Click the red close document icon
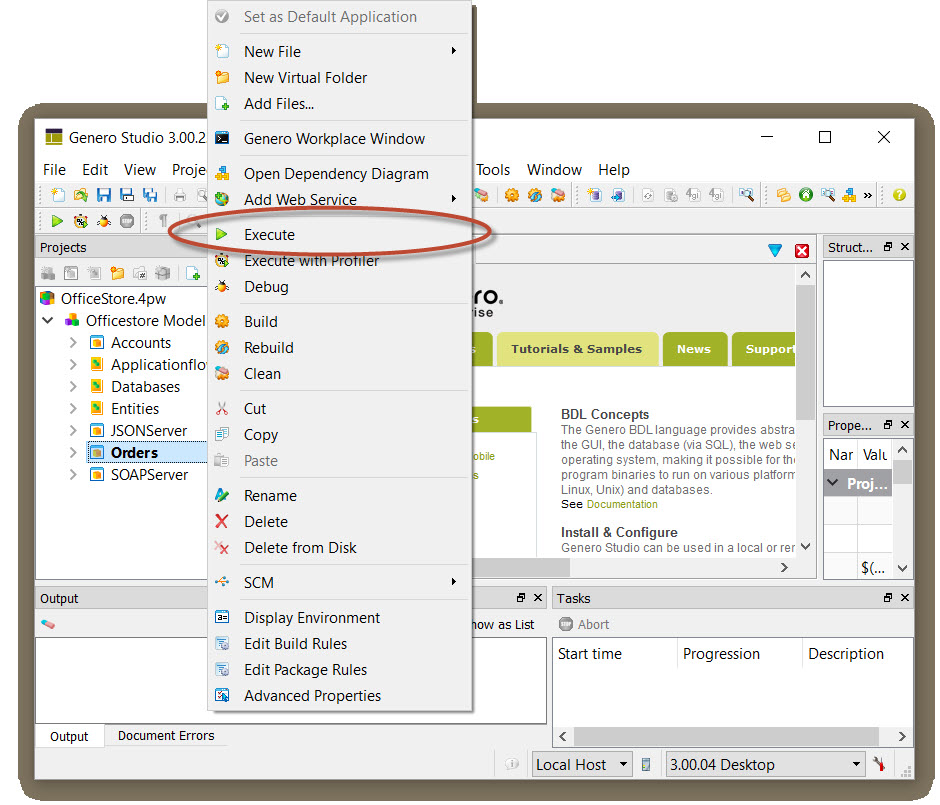The image size is (940, 805). pyautogui.click(x=802, y=251)
